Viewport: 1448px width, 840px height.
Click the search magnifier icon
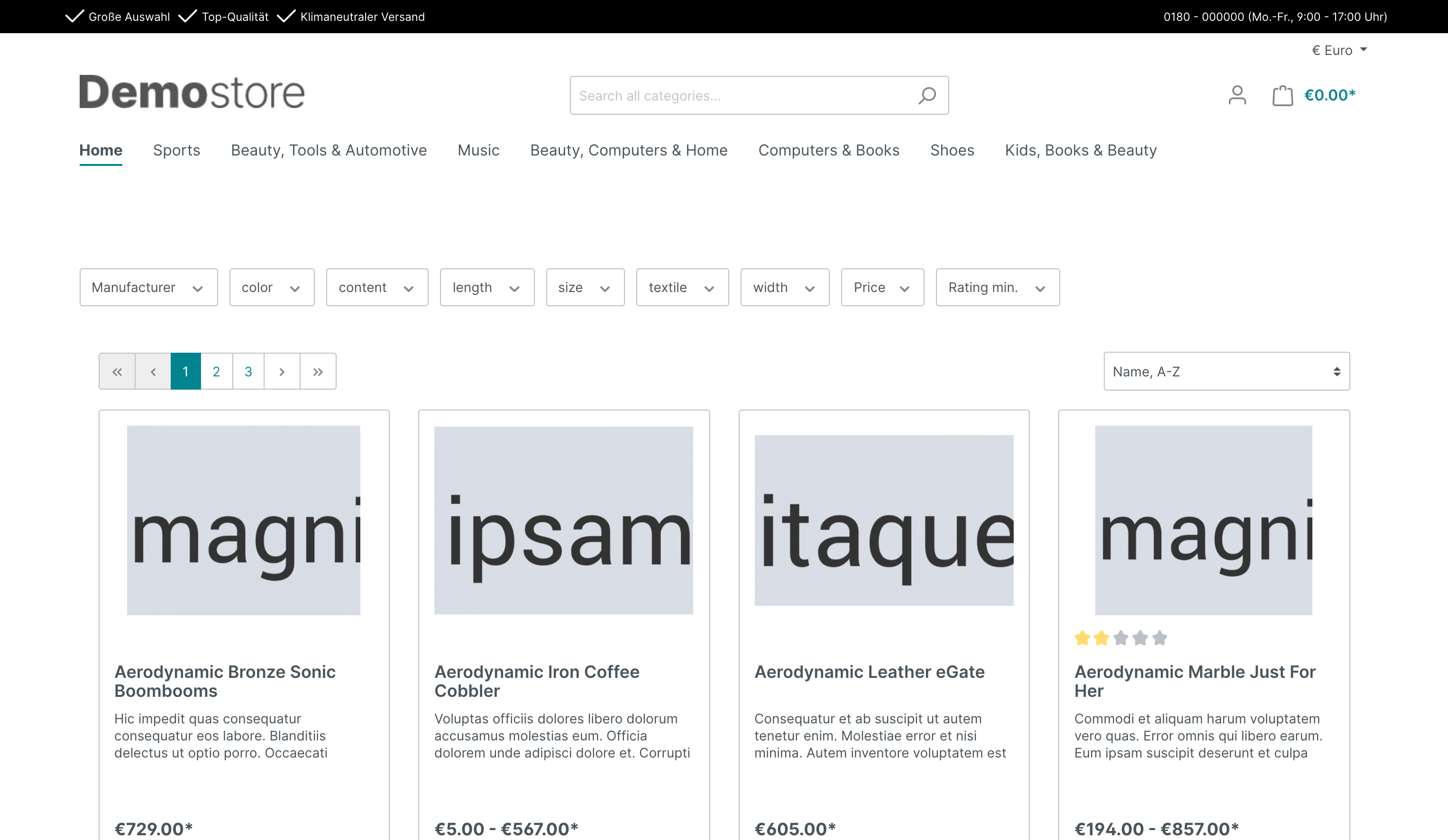point(927,95)
